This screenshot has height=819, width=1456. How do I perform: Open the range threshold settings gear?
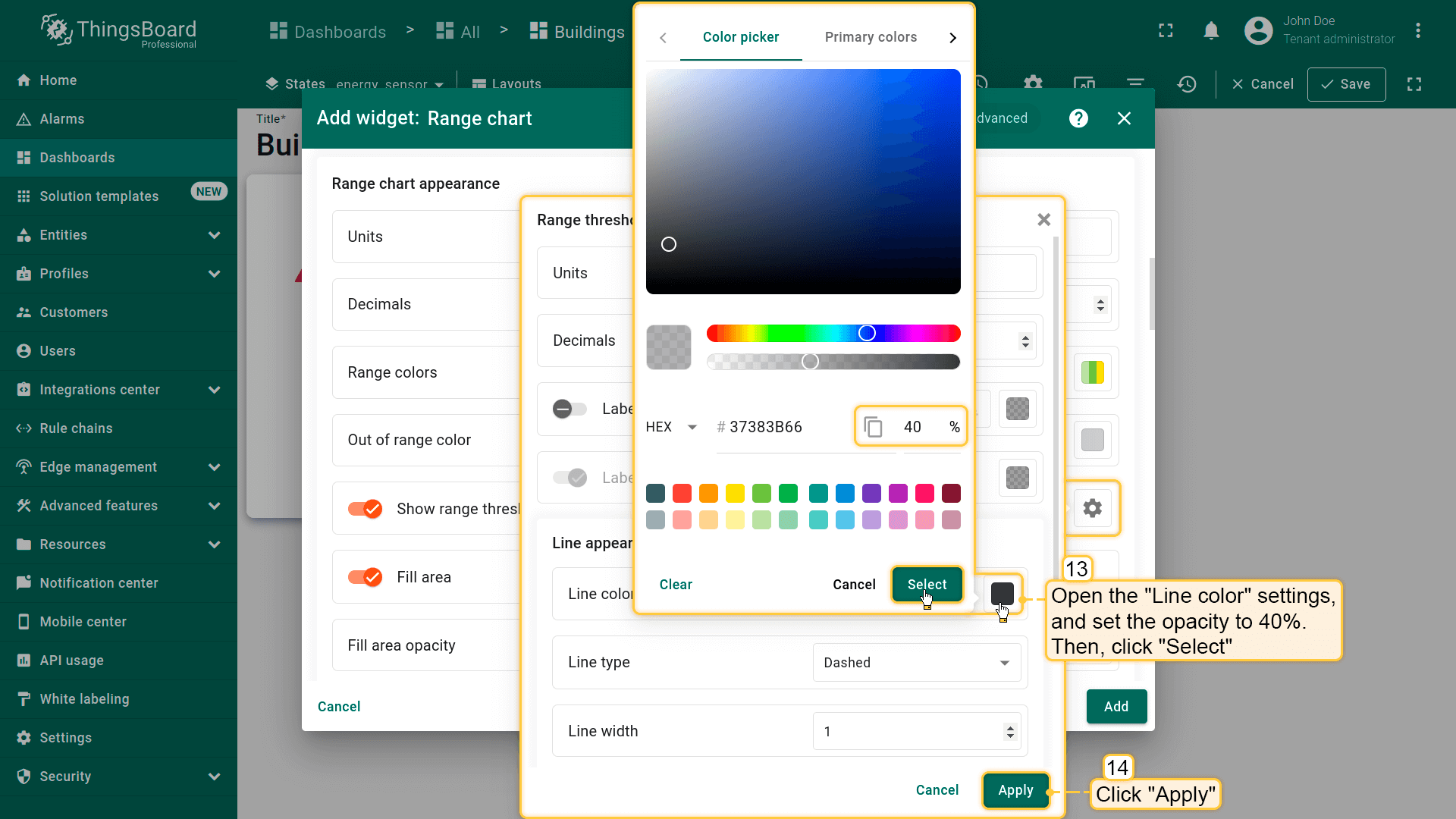[x=1092, y=508]
